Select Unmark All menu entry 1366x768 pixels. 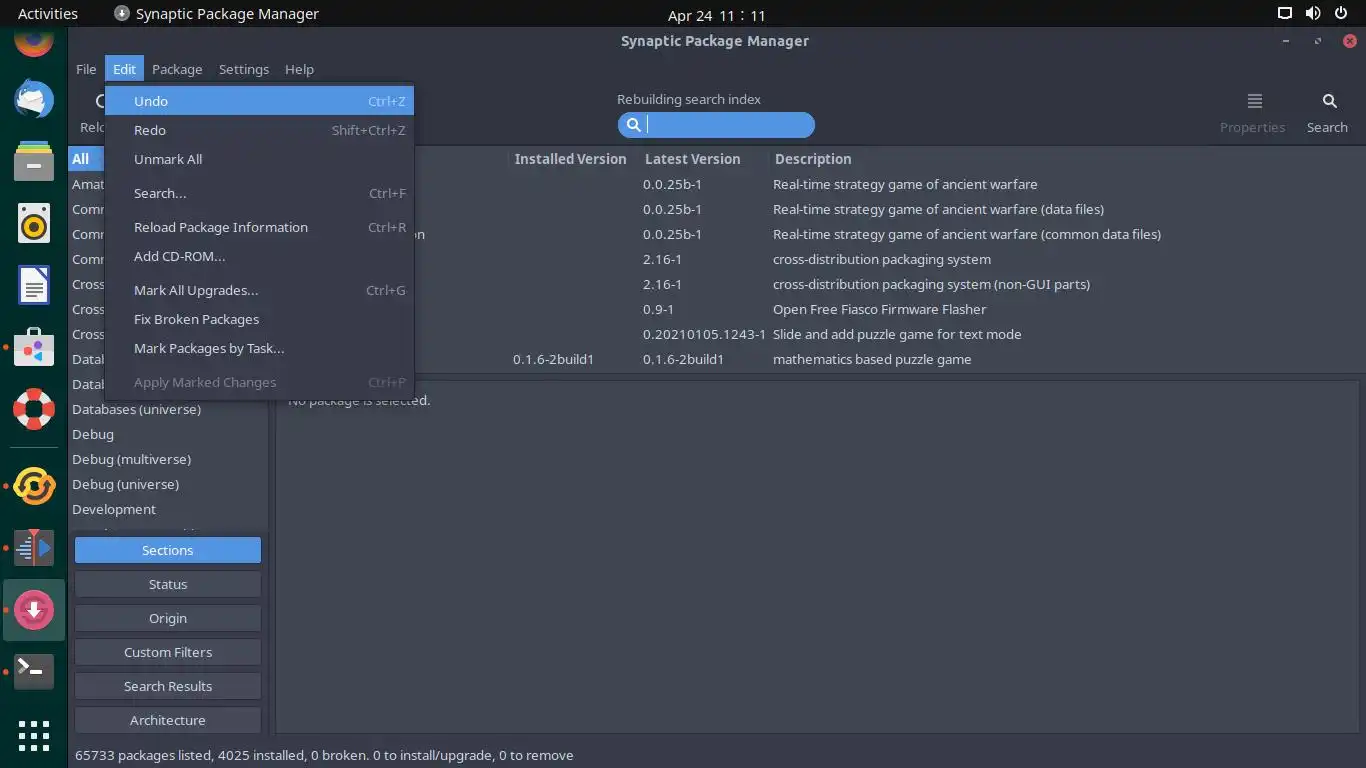[260, 159]
